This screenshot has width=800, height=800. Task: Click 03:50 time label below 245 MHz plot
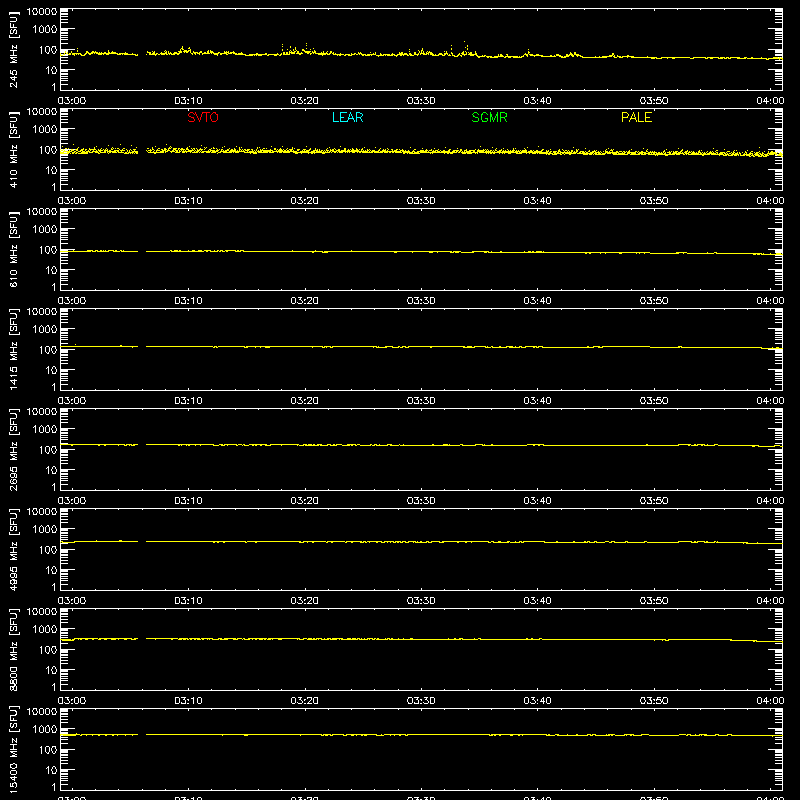tap(654, 101)
